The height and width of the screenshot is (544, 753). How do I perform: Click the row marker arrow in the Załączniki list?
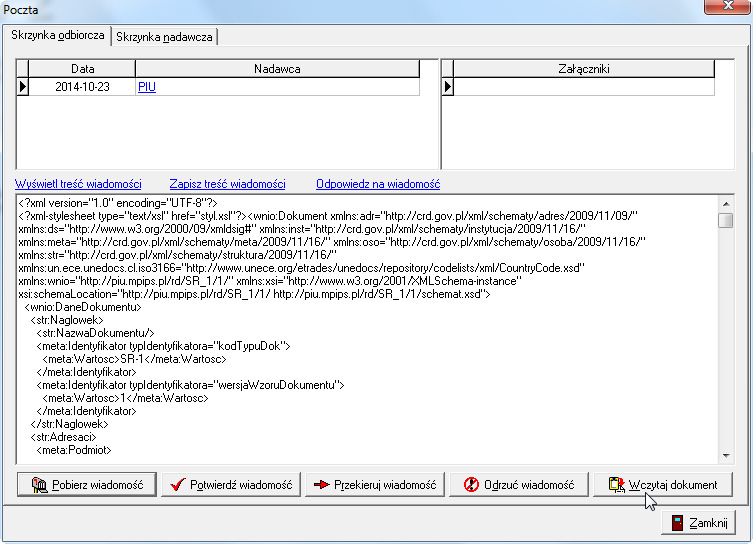click(x=448, y=87)
